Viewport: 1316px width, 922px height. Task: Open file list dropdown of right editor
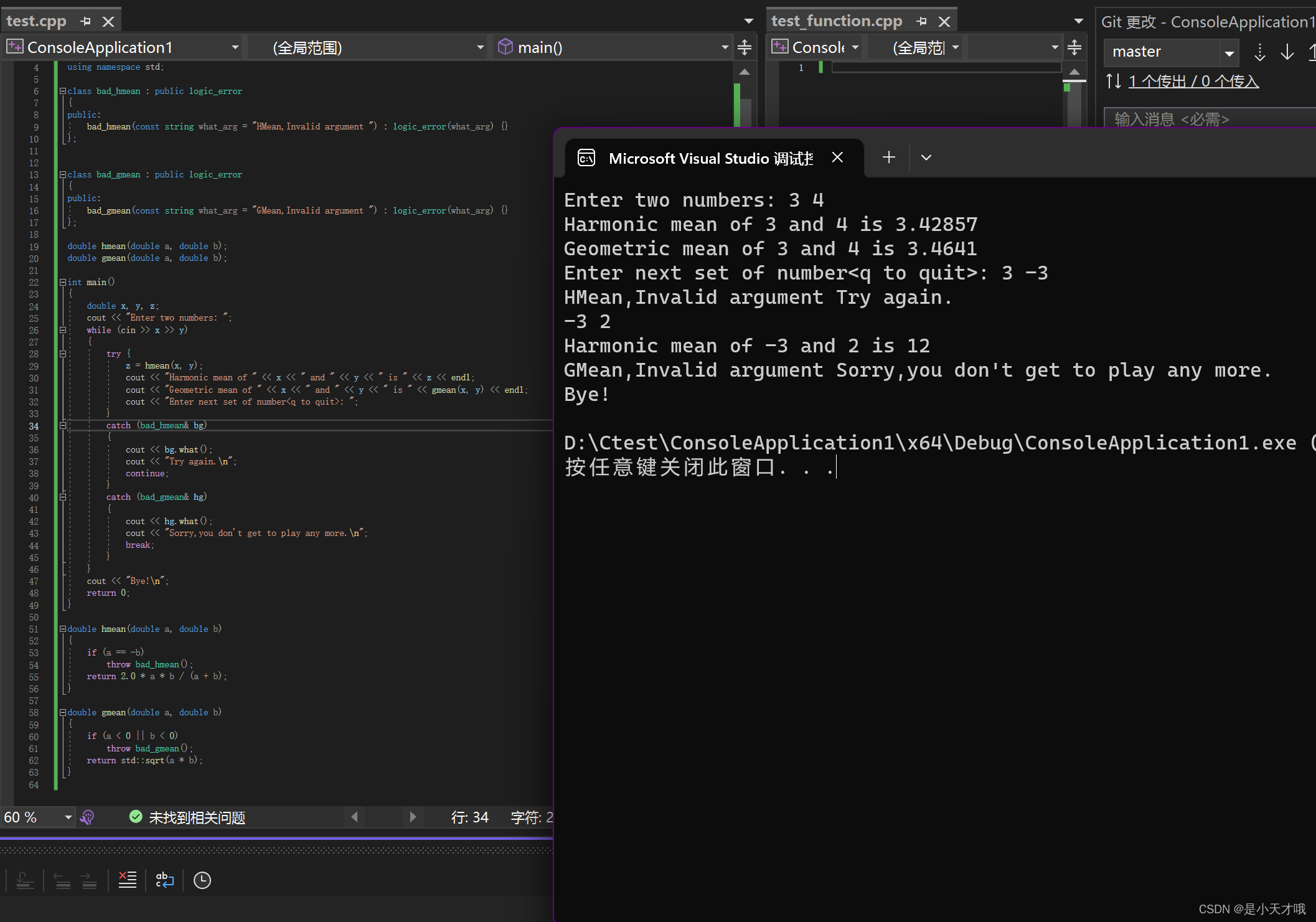pyautogui.click(x=1079, y=21)
